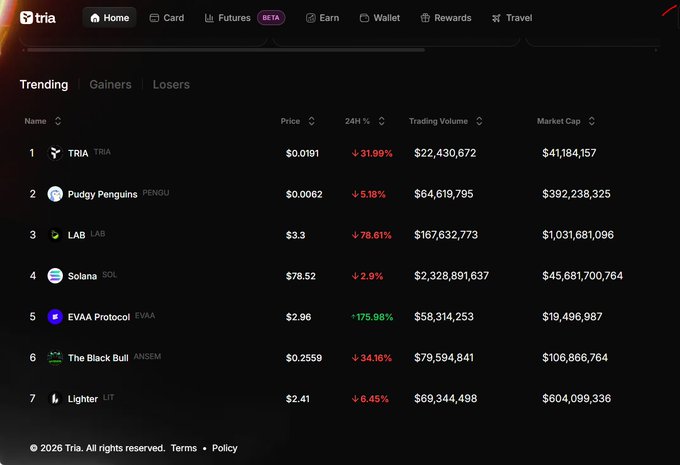This screenshot has height=465, width=680.
Task: Click the LAB token icon
Action: (x=55, y=235)
